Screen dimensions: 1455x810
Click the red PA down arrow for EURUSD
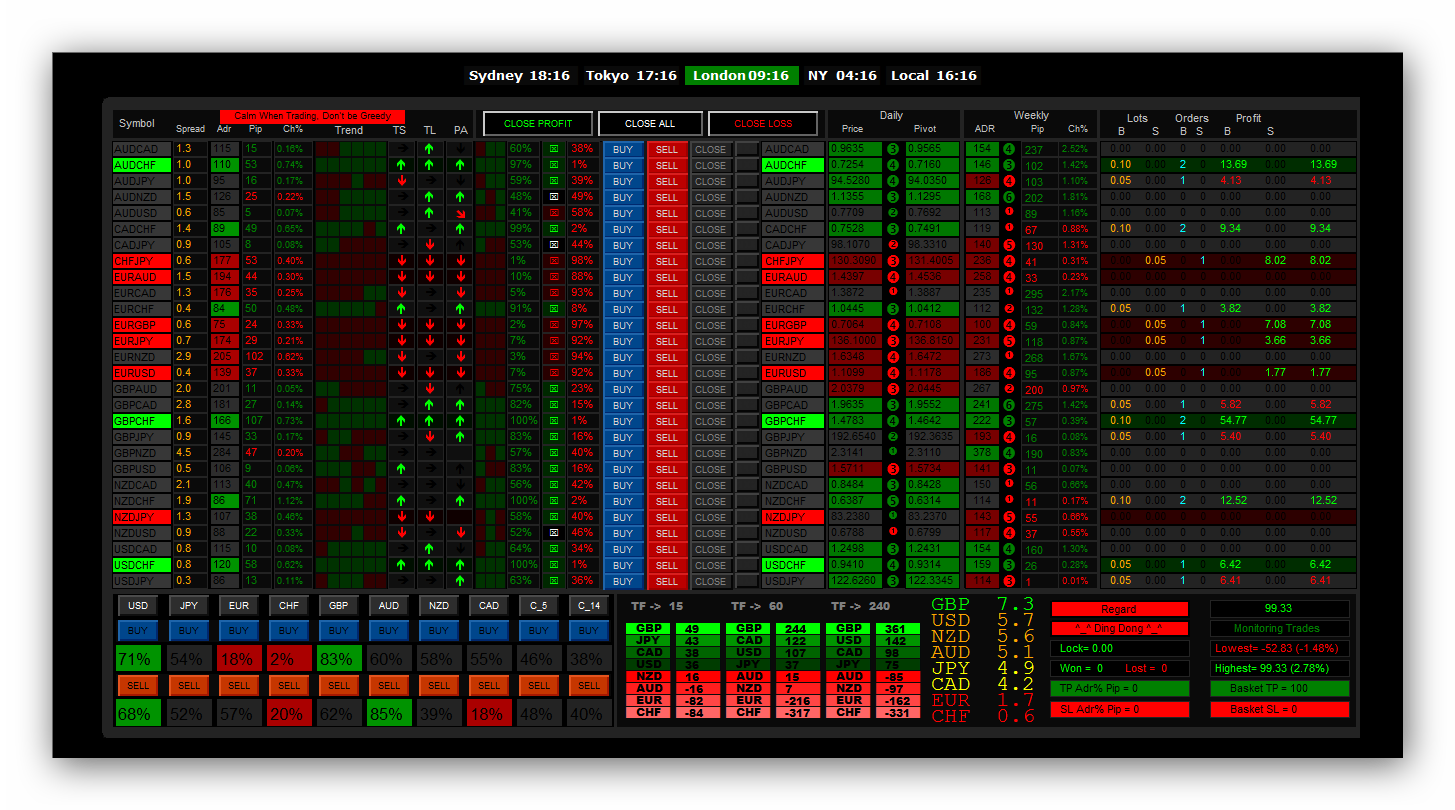point(460,373)
